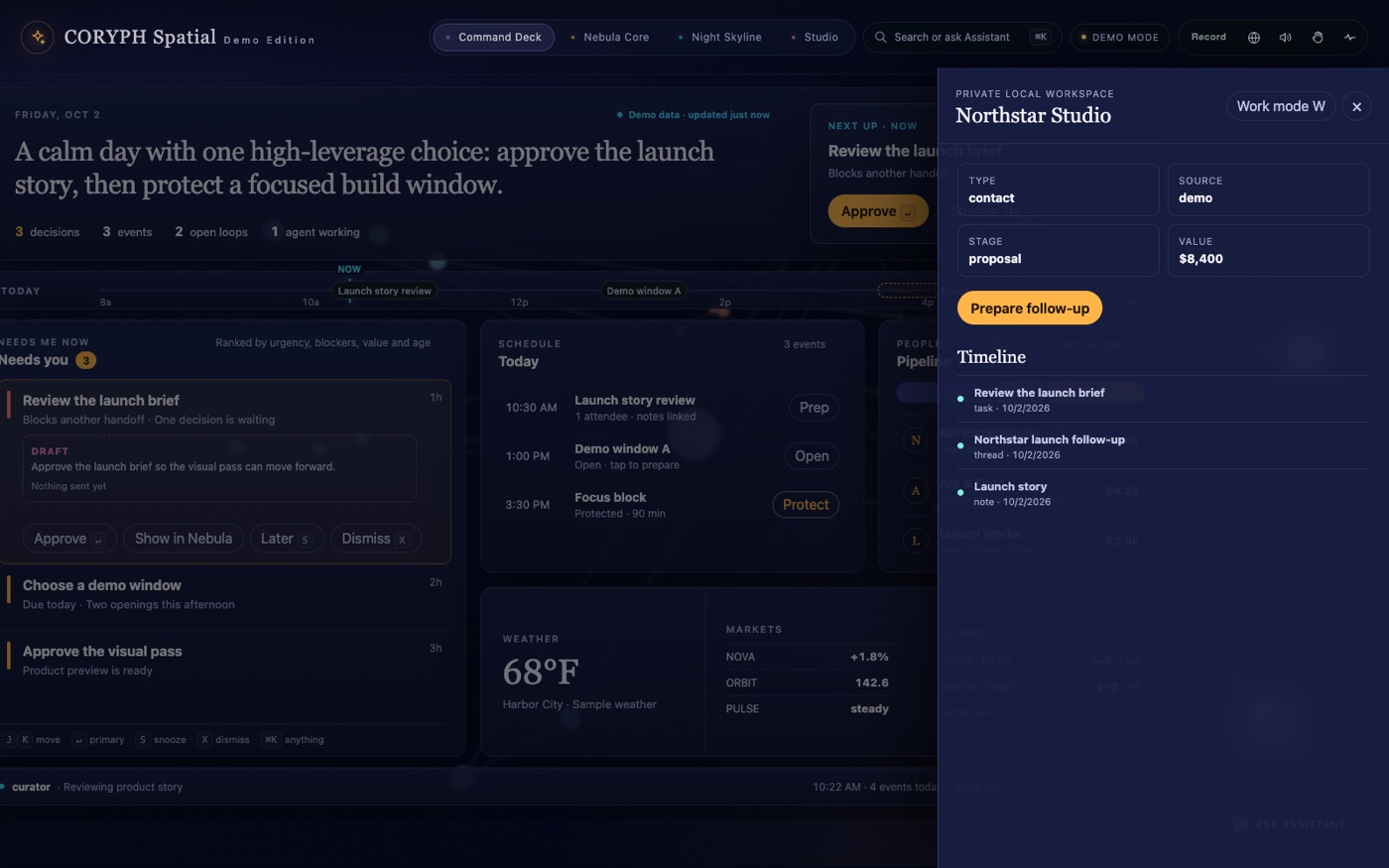Image resolution: width=1389 pixels, height=868 pixels.
Task: Protect the Focus block
Action: tap(806, 505)
